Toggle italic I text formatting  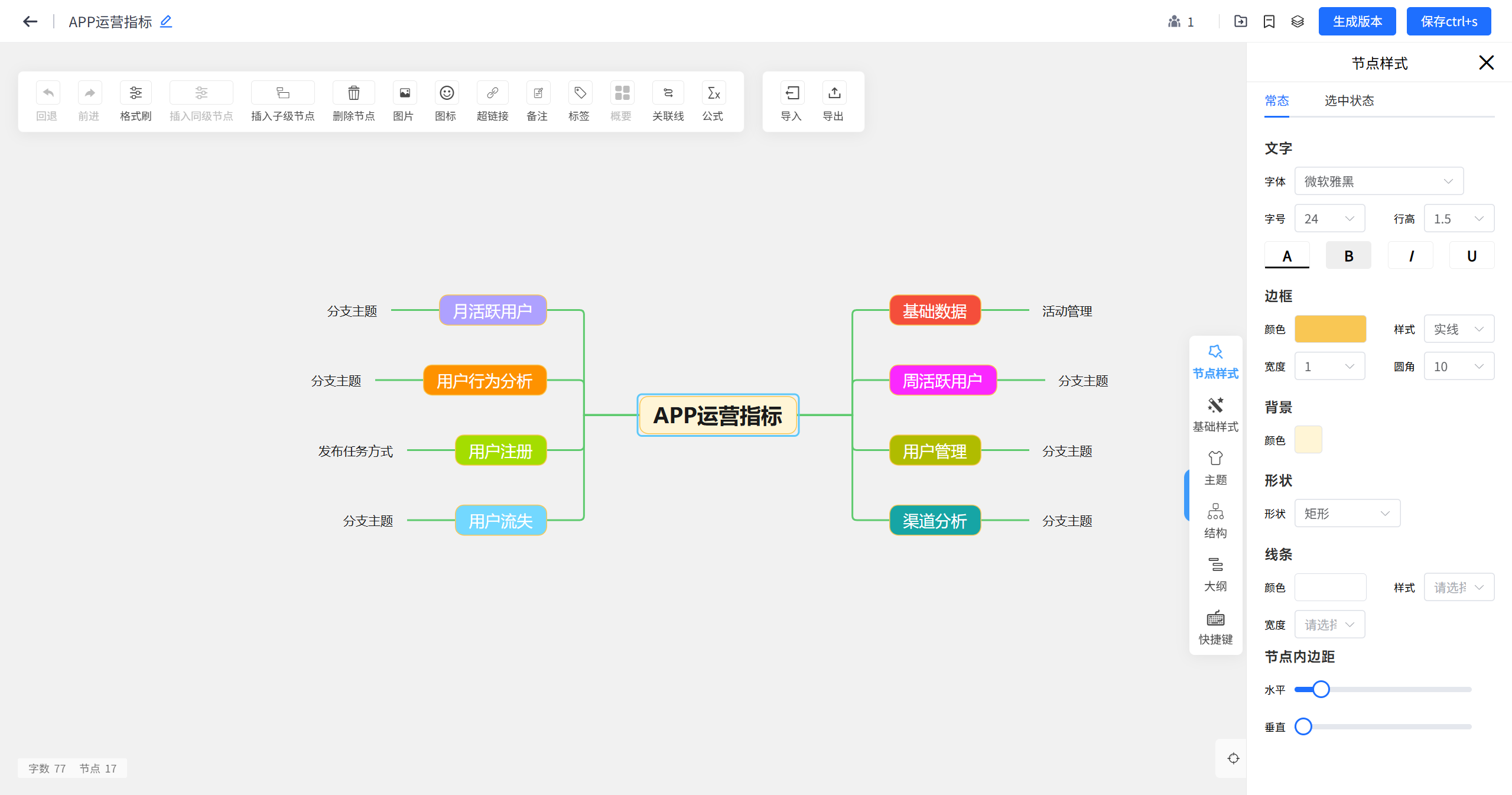click(x=1410, y=256)
